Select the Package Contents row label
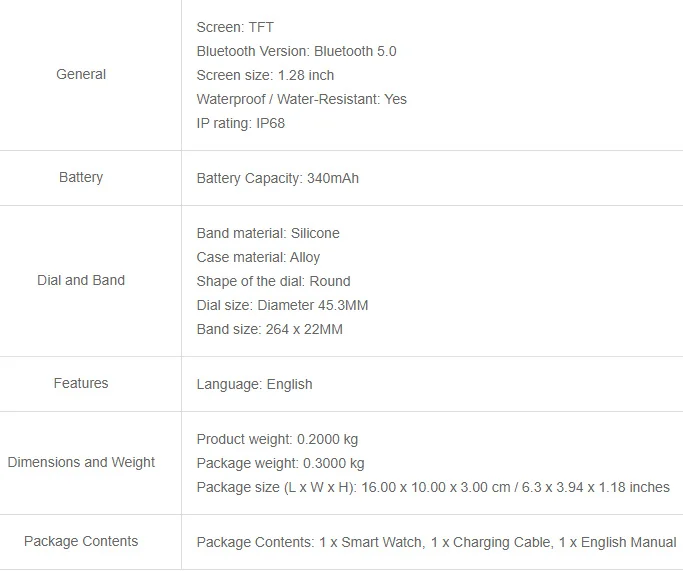The height and width of the screenshot is (571, 683). coord(81,541)
